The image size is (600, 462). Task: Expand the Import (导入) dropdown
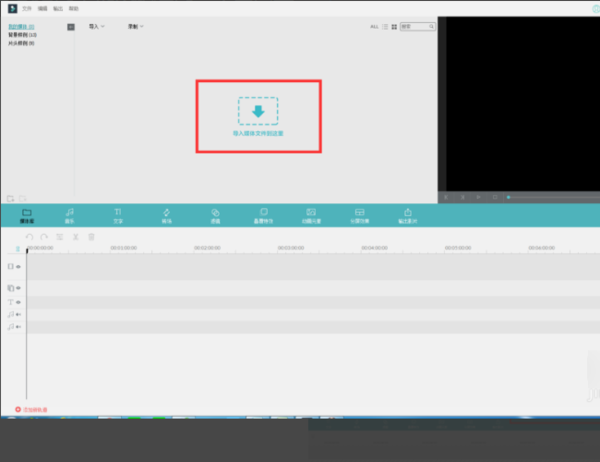[96, 26]
